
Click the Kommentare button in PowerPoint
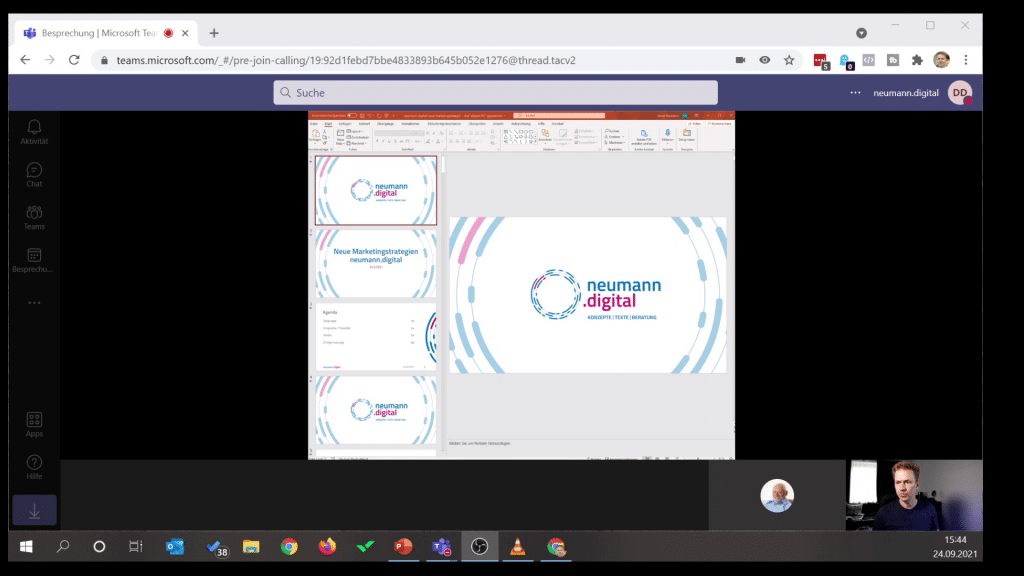pos(720,123)
